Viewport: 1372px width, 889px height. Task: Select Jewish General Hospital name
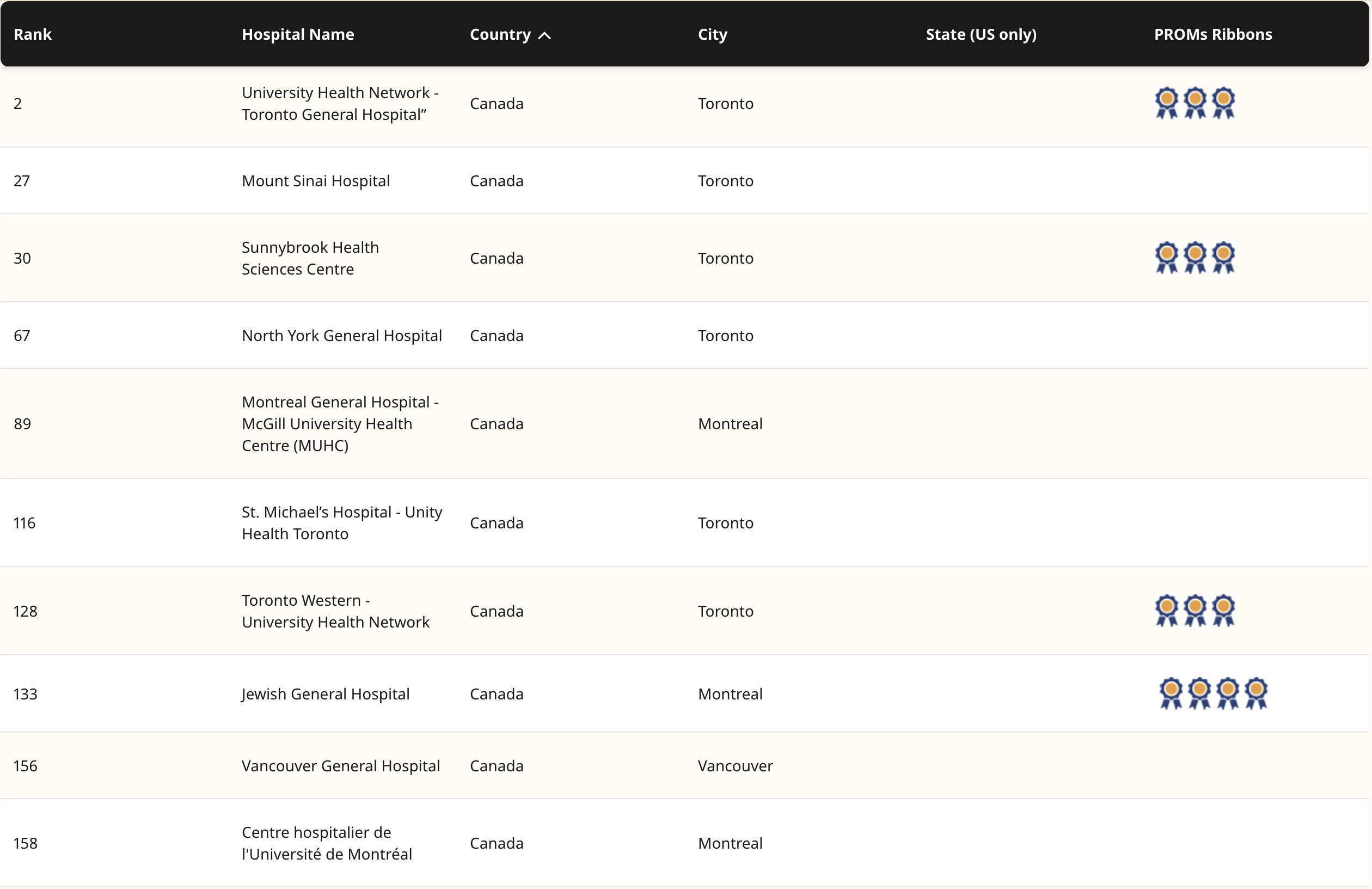click(x=326, y=693)
